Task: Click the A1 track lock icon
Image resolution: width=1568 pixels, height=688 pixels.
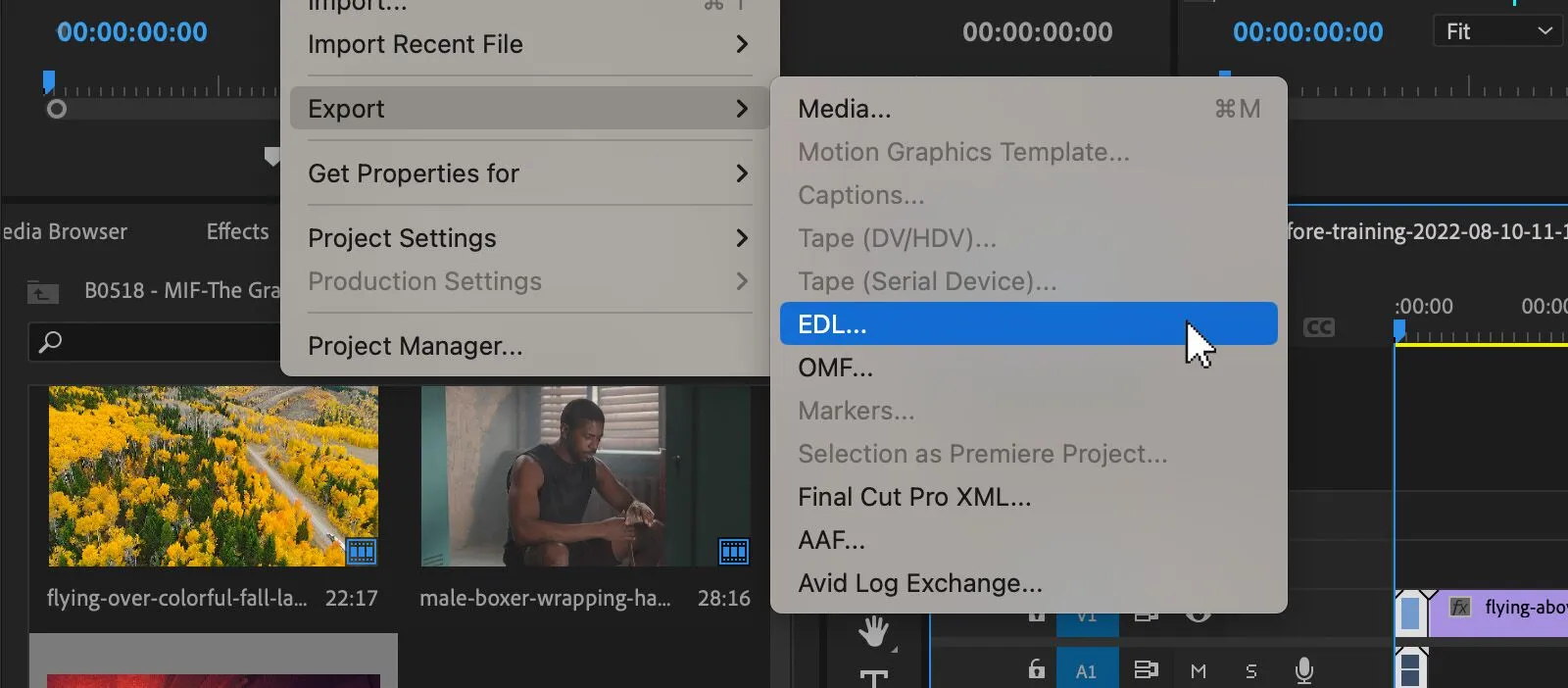Action: click(x=1036, y=669)
